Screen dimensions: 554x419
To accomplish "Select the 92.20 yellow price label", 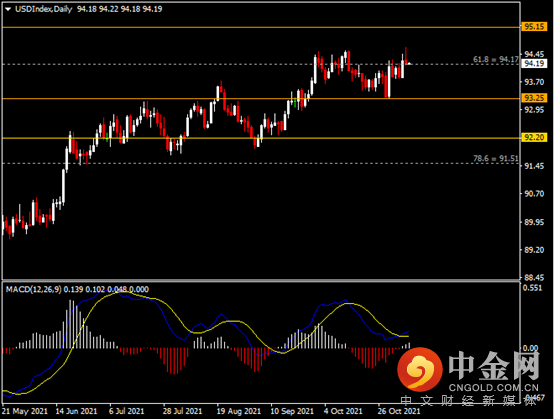I will [534, 137].
